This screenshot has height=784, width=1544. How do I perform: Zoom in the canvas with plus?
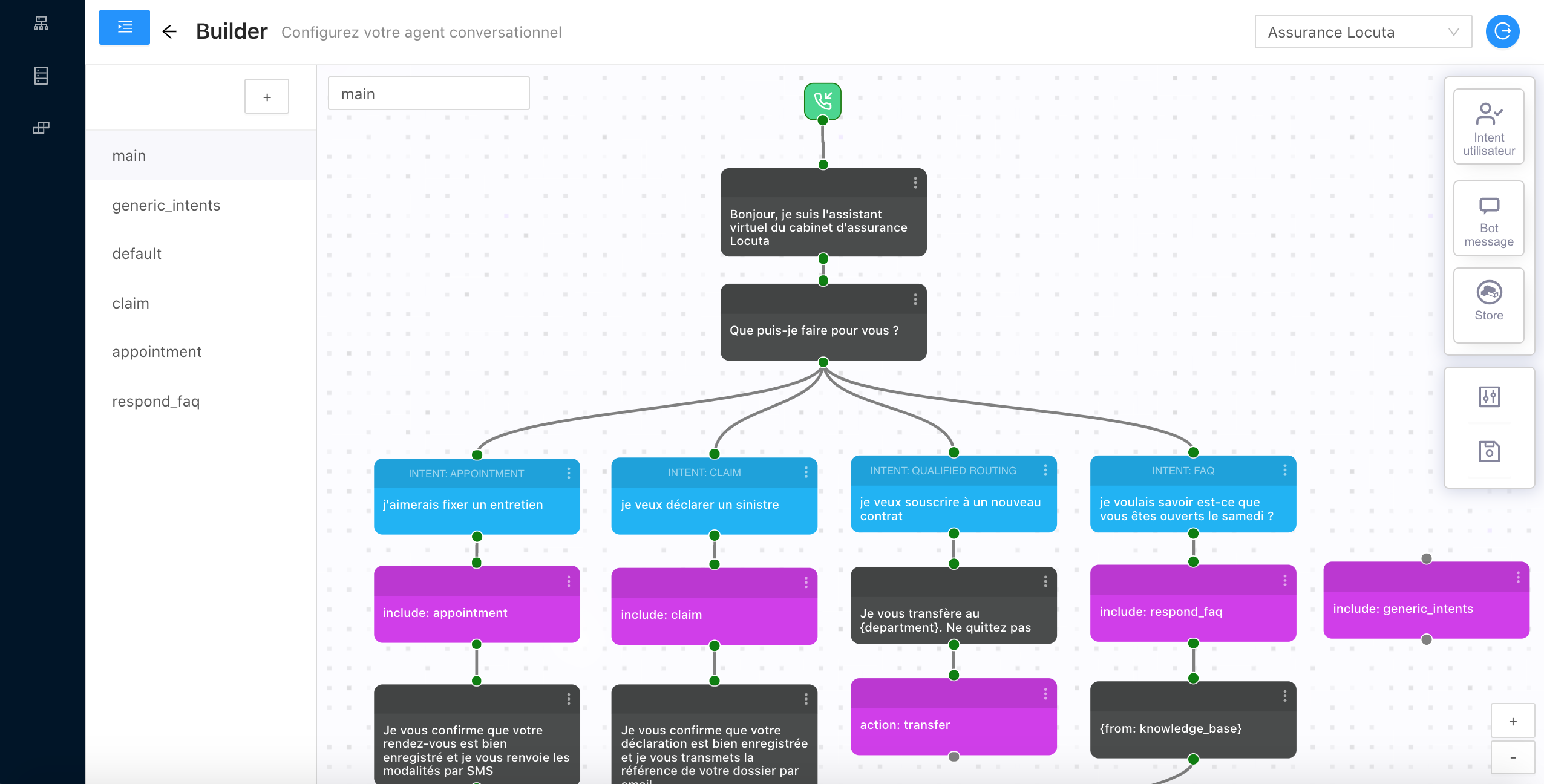tap(1513, 721)
